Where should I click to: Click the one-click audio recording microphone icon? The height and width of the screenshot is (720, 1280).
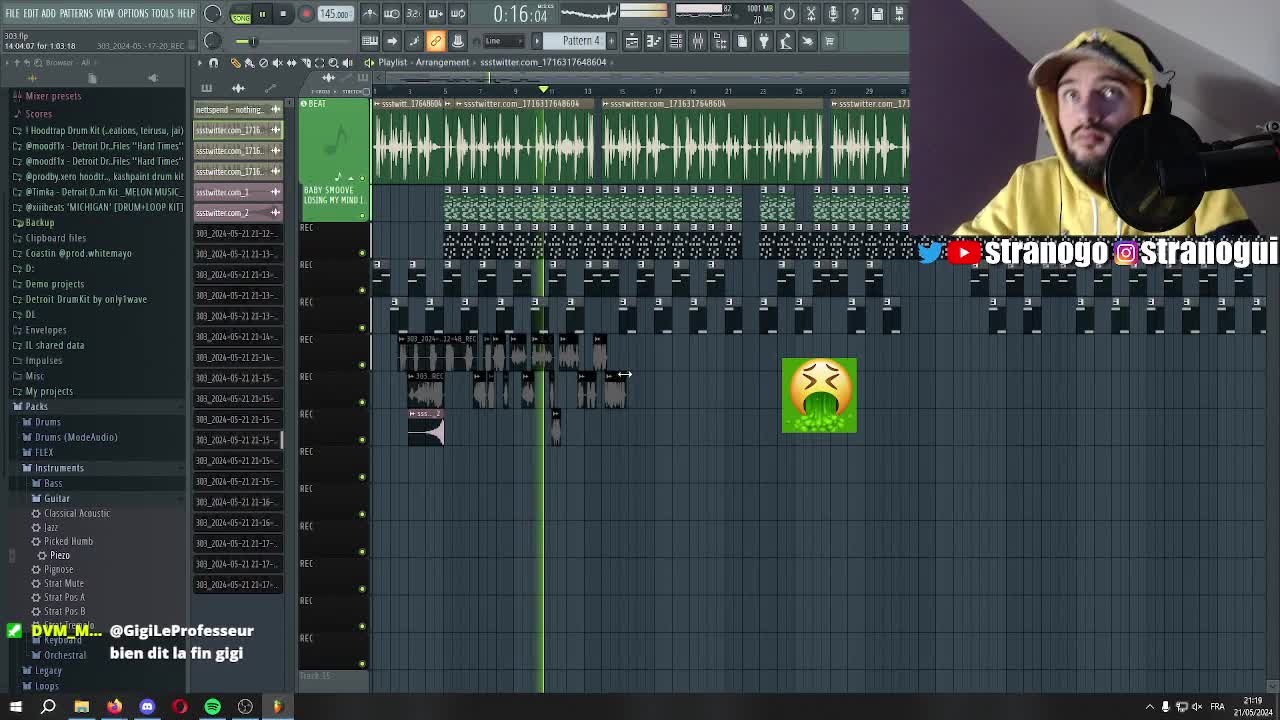click(x=833, y=14)
